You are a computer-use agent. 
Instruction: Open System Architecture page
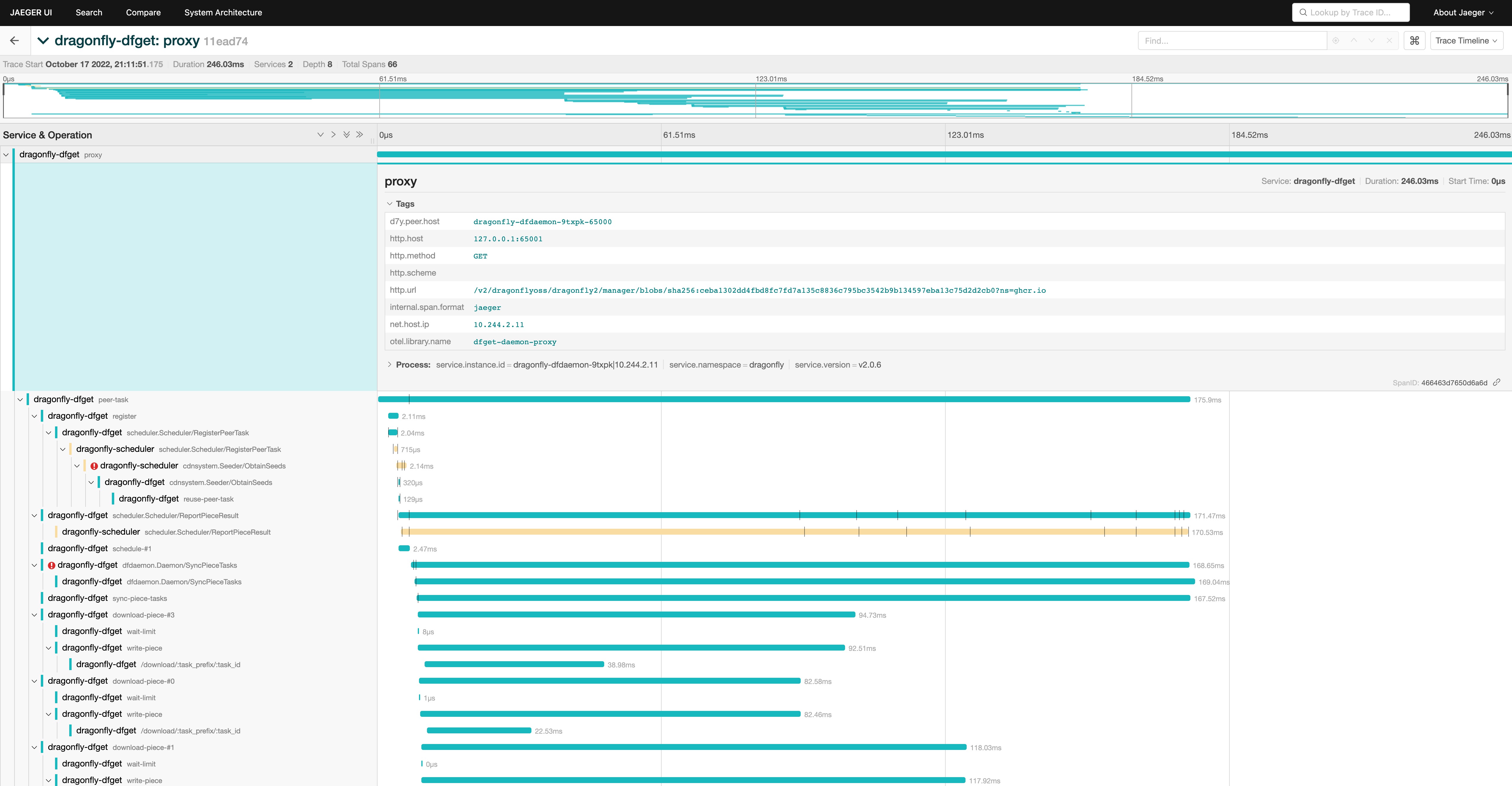point(223,12)
